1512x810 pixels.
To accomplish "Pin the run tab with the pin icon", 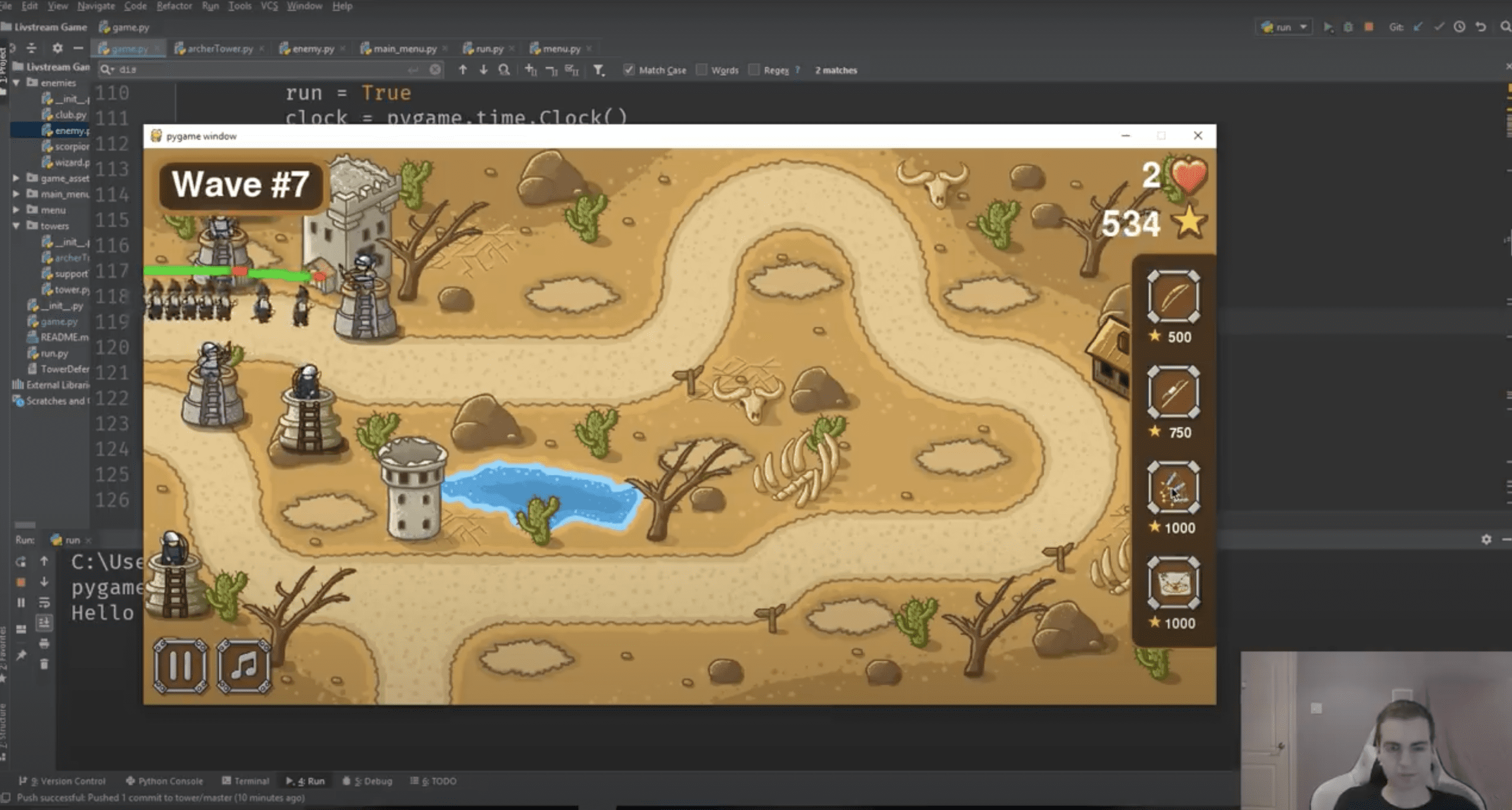I will click(x=21, y=655).
